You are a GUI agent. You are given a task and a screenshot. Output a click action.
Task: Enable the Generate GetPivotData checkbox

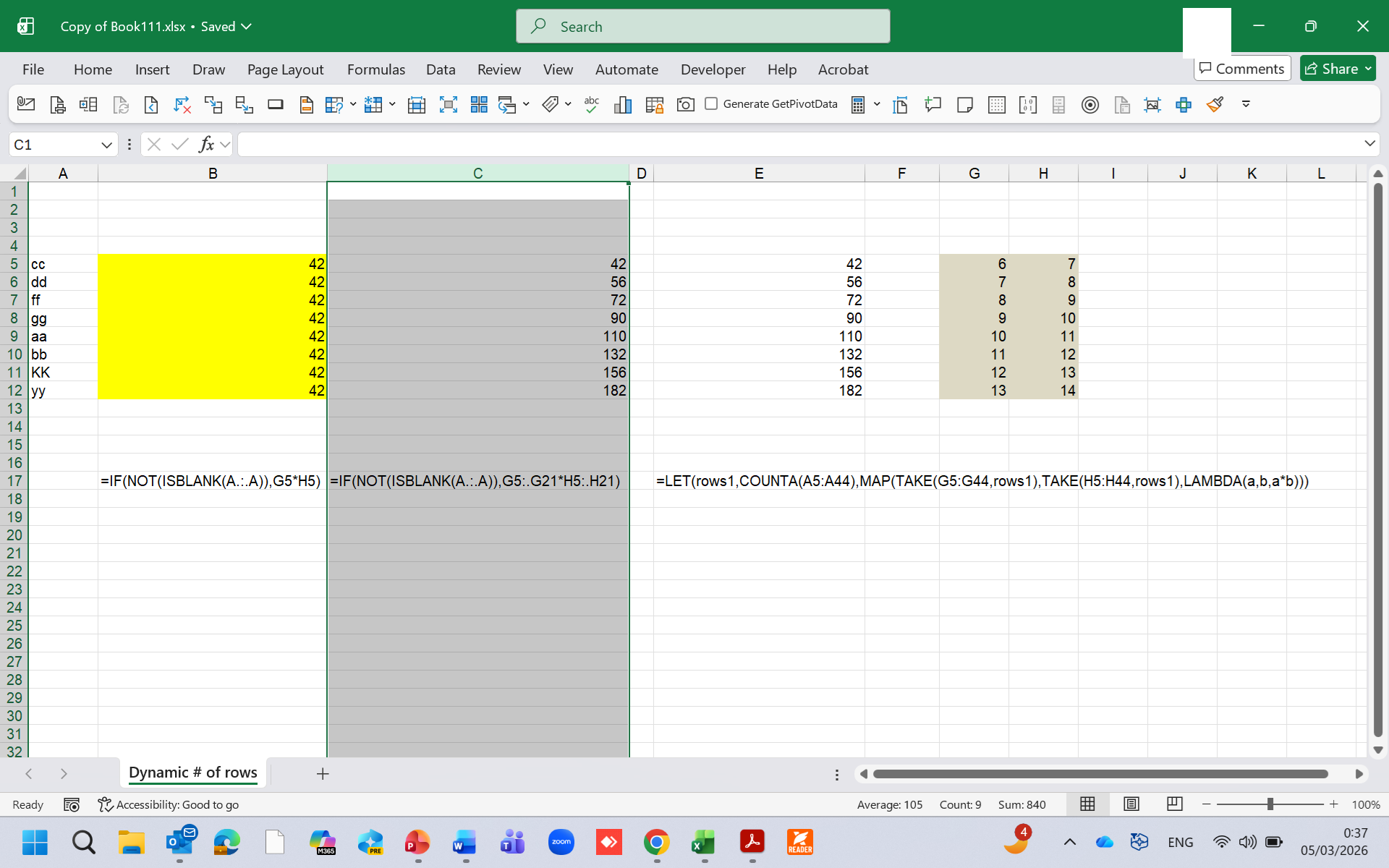[711, 104]
